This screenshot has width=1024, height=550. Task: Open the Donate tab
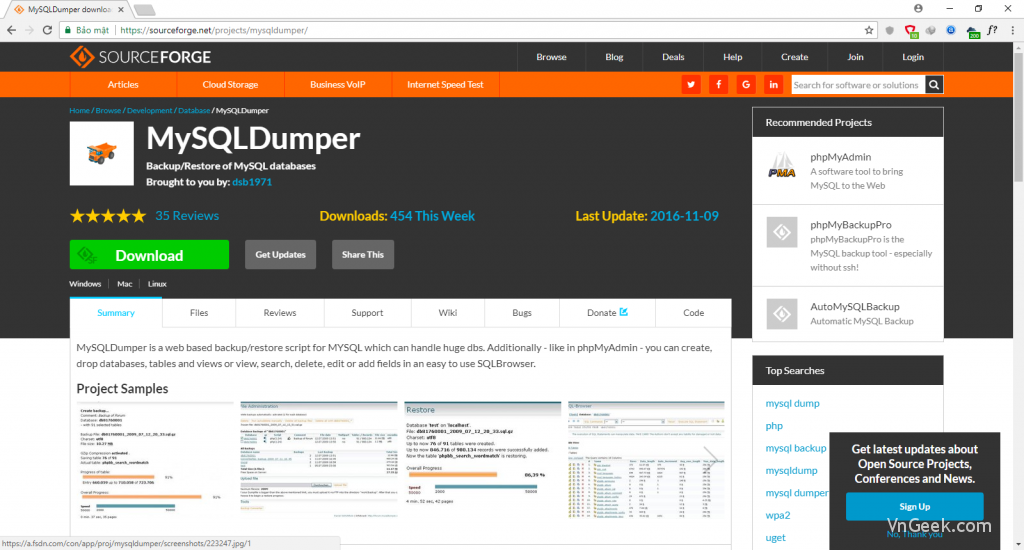point(607,313)
